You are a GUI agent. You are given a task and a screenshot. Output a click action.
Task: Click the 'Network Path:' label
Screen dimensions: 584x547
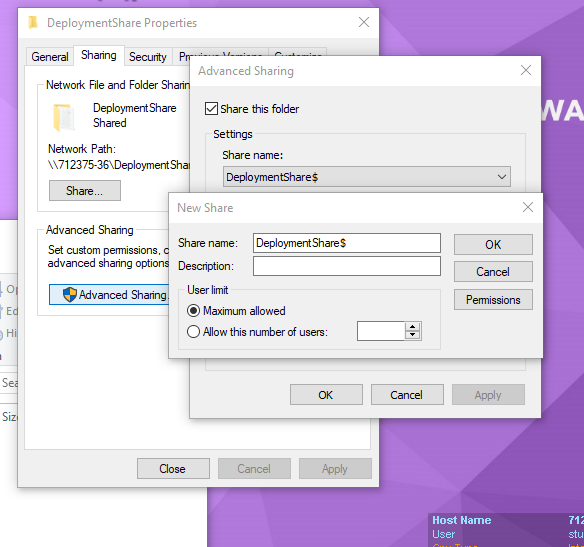82,149
